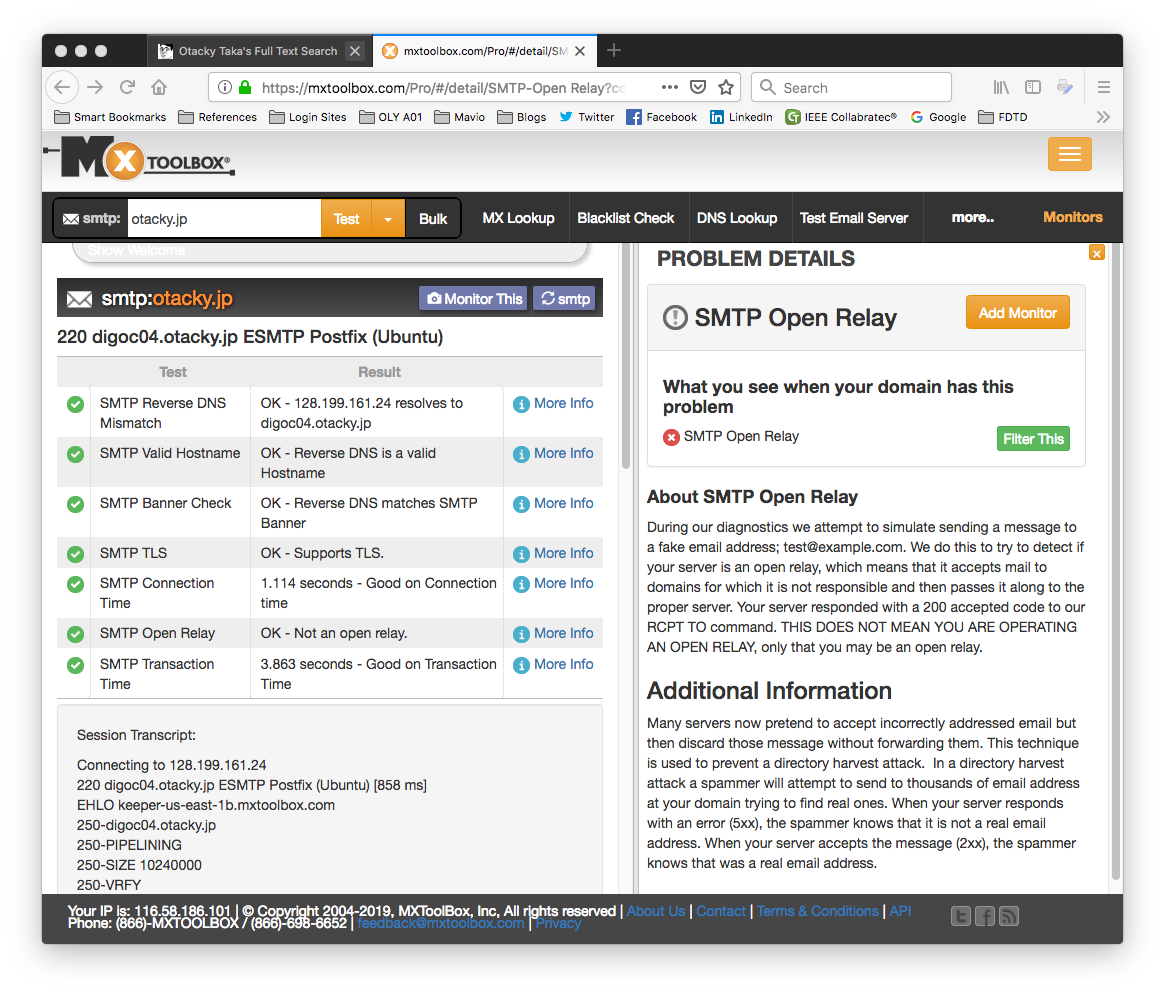Screen dimensions: 1165x994
Task: Click the green Filter This button
Action: pyautogui.click(x=1033, y=439)
